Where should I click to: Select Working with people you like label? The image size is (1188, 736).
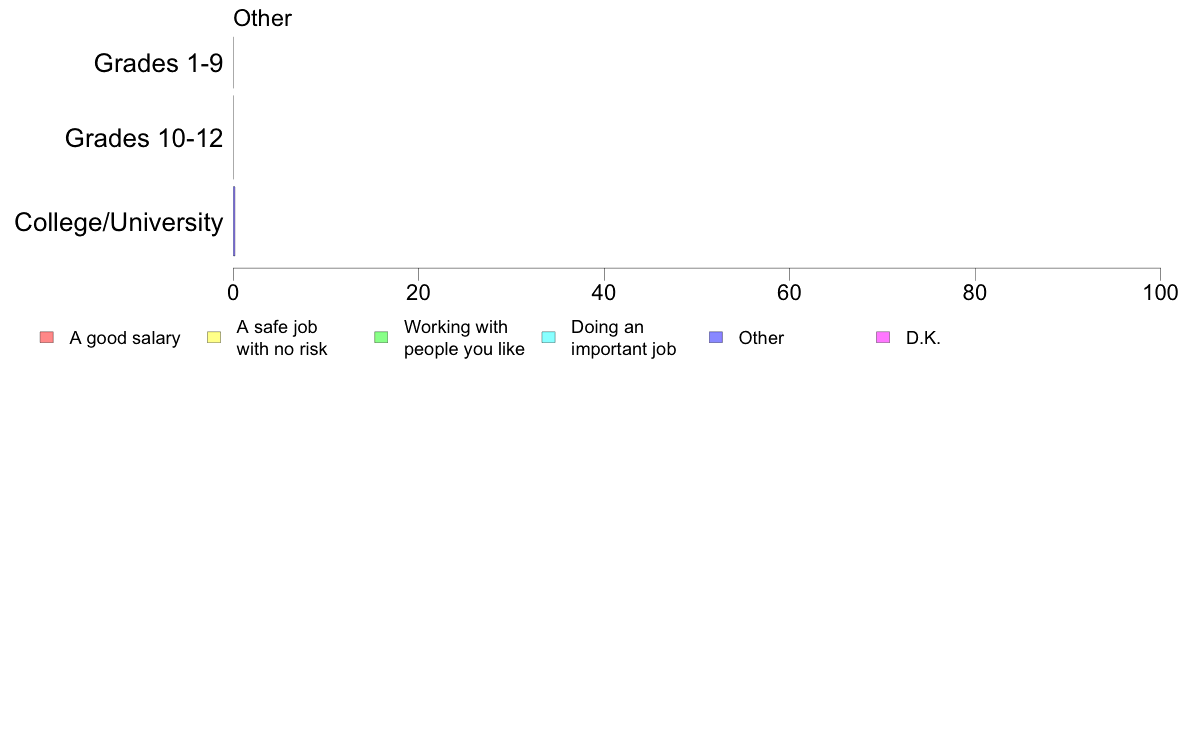[x=464, y=338]
